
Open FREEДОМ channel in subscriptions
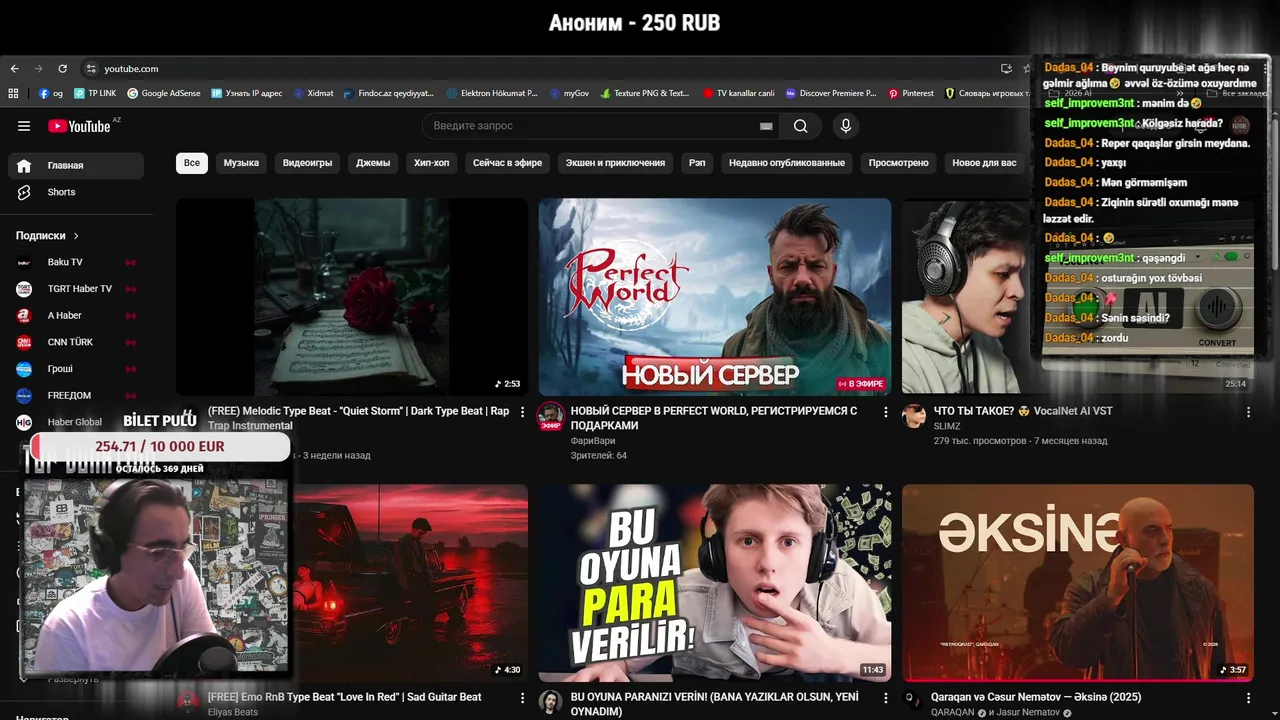click(x=76, y=395)
